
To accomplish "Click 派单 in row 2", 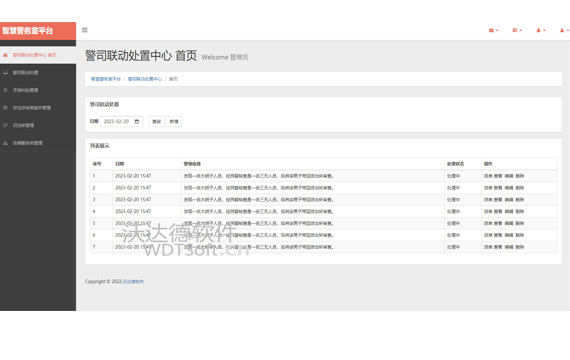I will pyautogui.click(x=488, y=188).
